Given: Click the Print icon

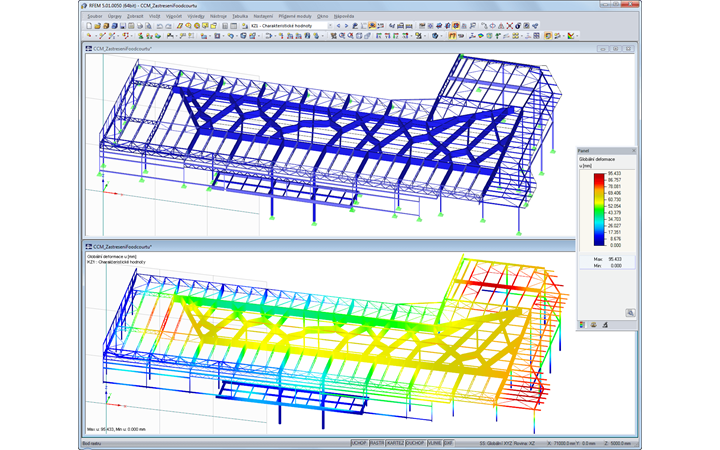Looking at the screenshot, I should click(x=140, y=26).
